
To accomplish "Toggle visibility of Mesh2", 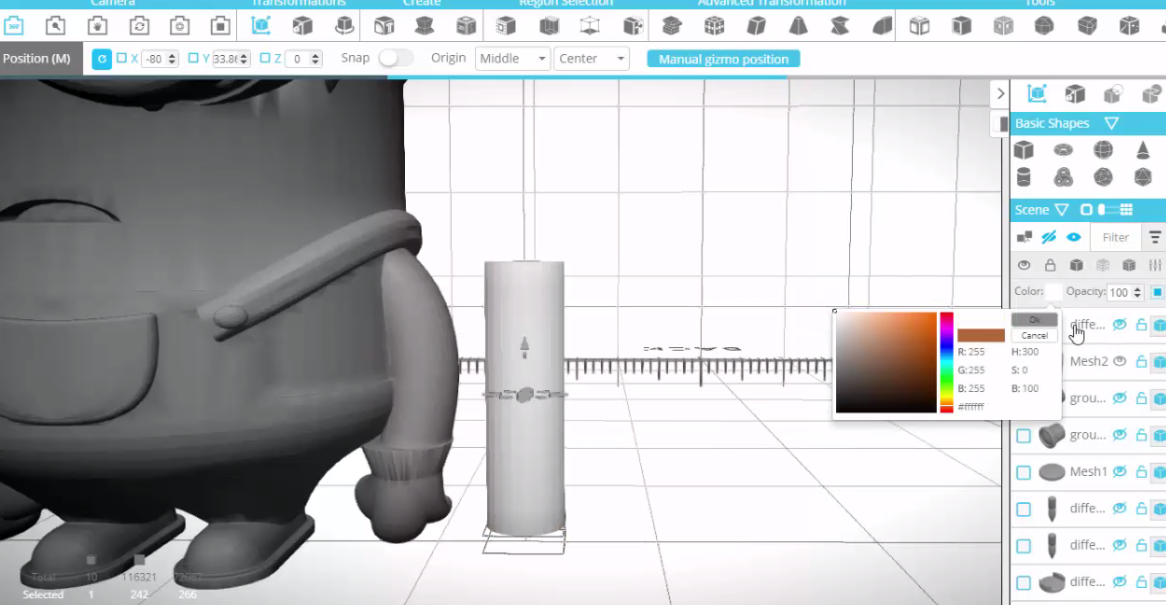I will pos(1120,361).
